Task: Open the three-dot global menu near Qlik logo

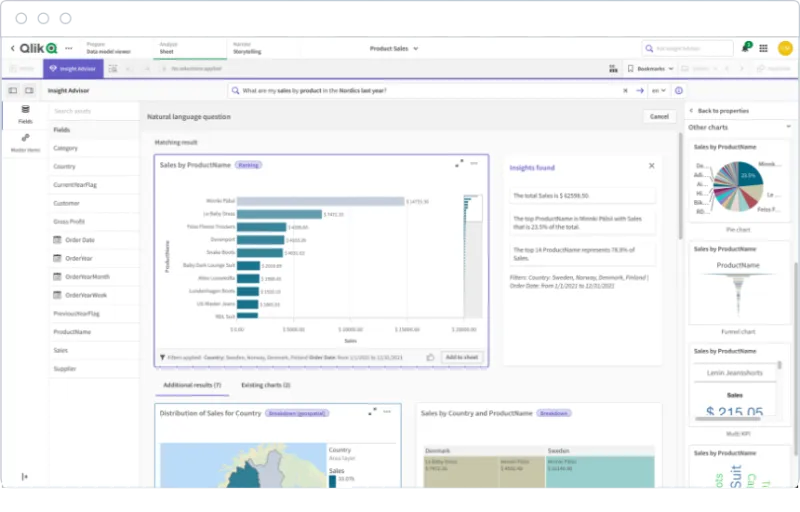Action: [69, 48]
